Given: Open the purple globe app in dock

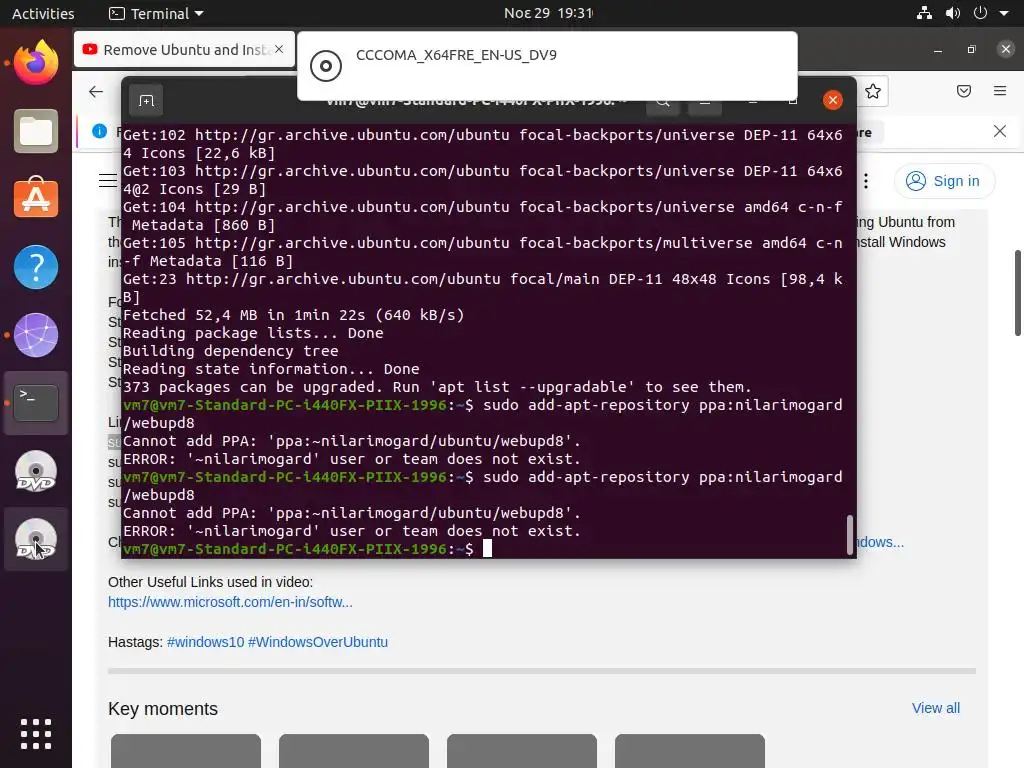Looking at the screenshot, I should [36, 335].
